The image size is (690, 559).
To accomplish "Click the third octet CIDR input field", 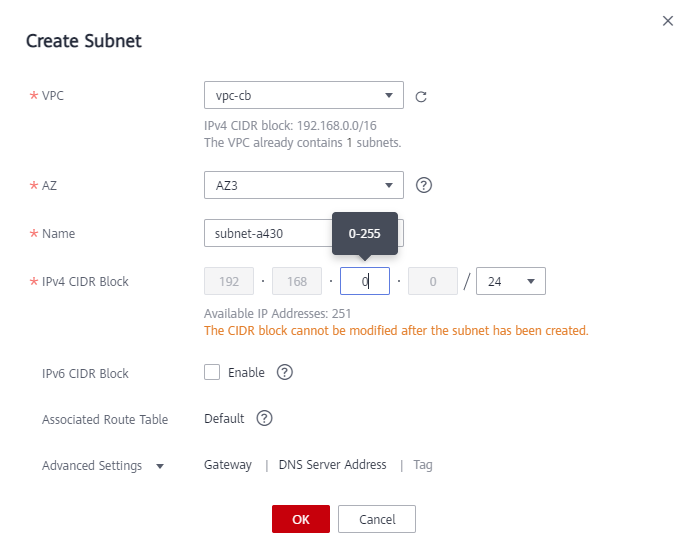I will (x=364, y=282).
